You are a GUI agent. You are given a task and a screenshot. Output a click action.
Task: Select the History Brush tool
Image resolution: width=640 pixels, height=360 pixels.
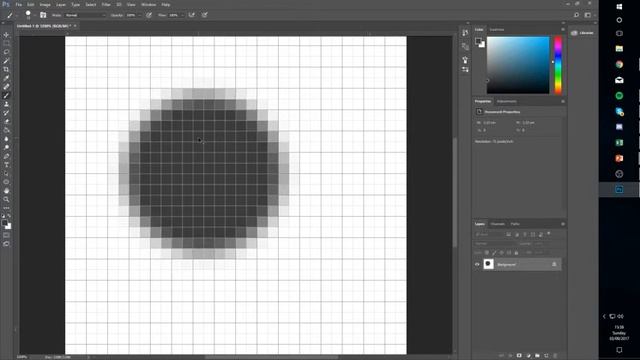[x=6, y=113]
